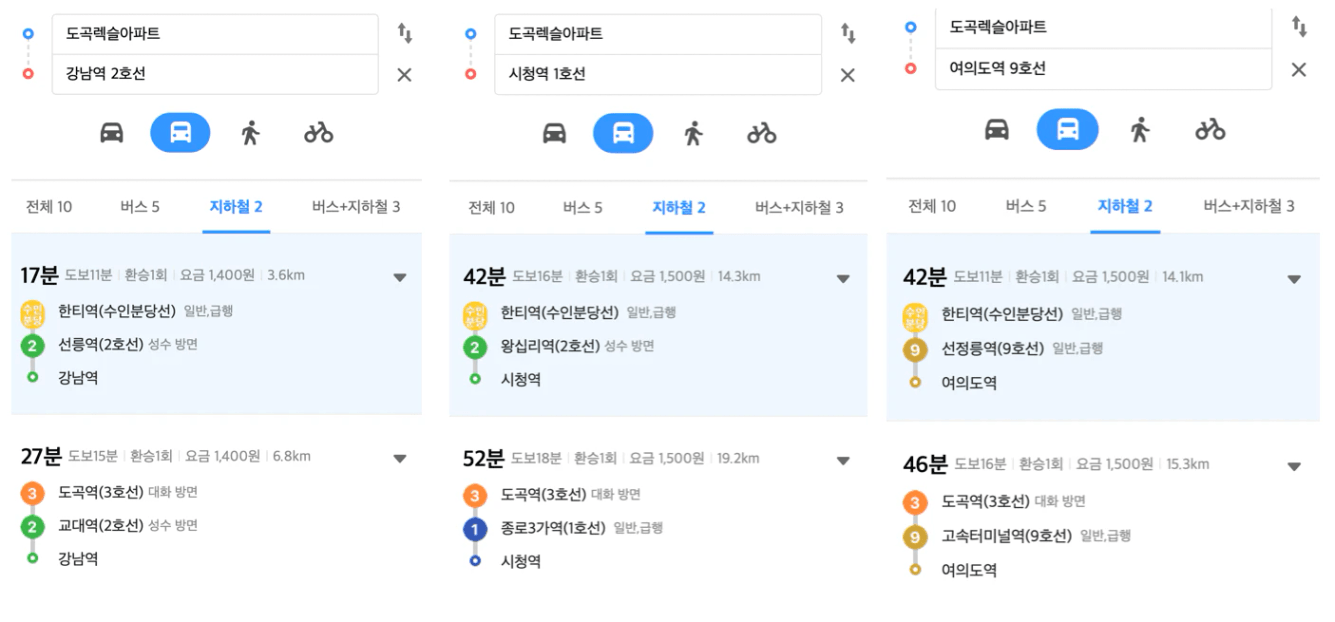Expand the 46분 route via 고속터미널역
This screenshot has width=1335, height=622.
click(1294, 467)
